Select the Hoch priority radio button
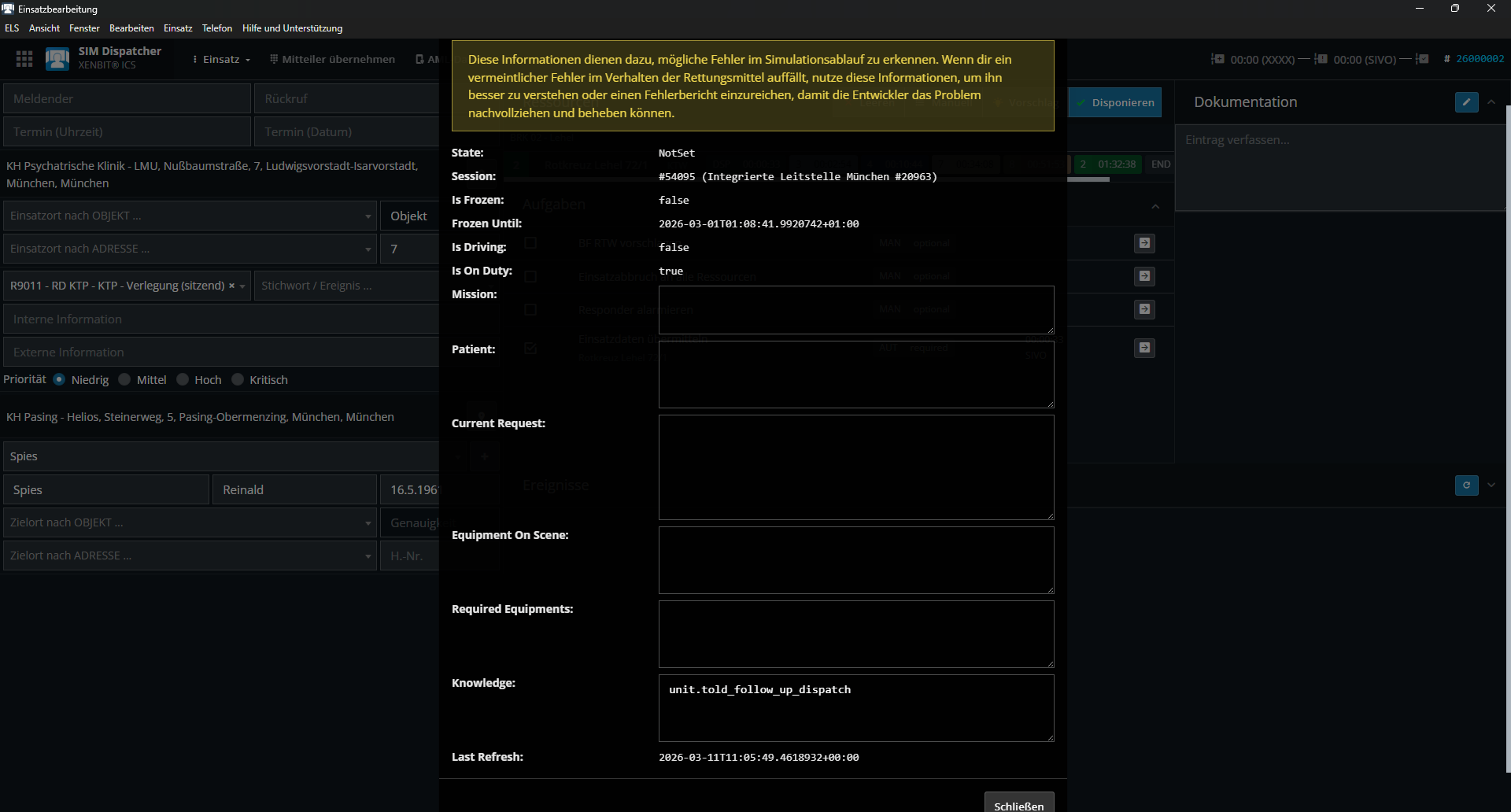Image resolution: width=1511 pixels, height=812 pixels. click(x=183, y=380)
